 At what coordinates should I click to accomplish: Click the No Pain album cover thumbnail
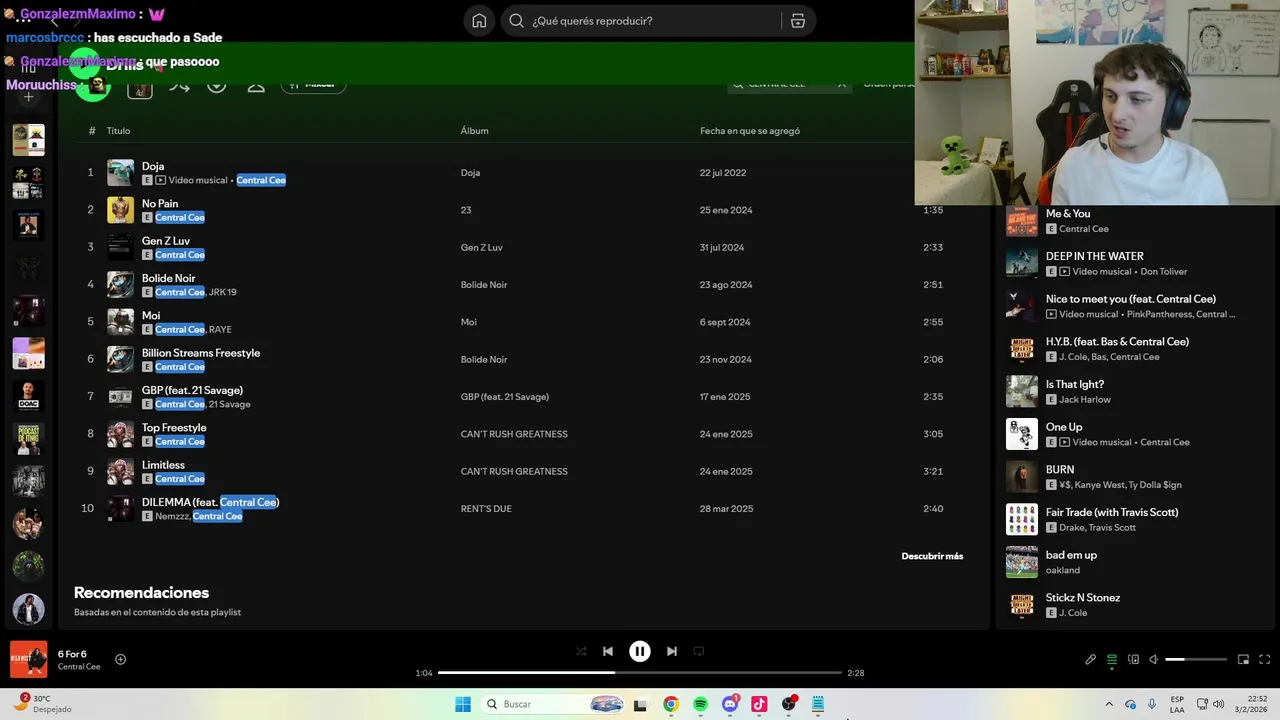pos(120,210)
